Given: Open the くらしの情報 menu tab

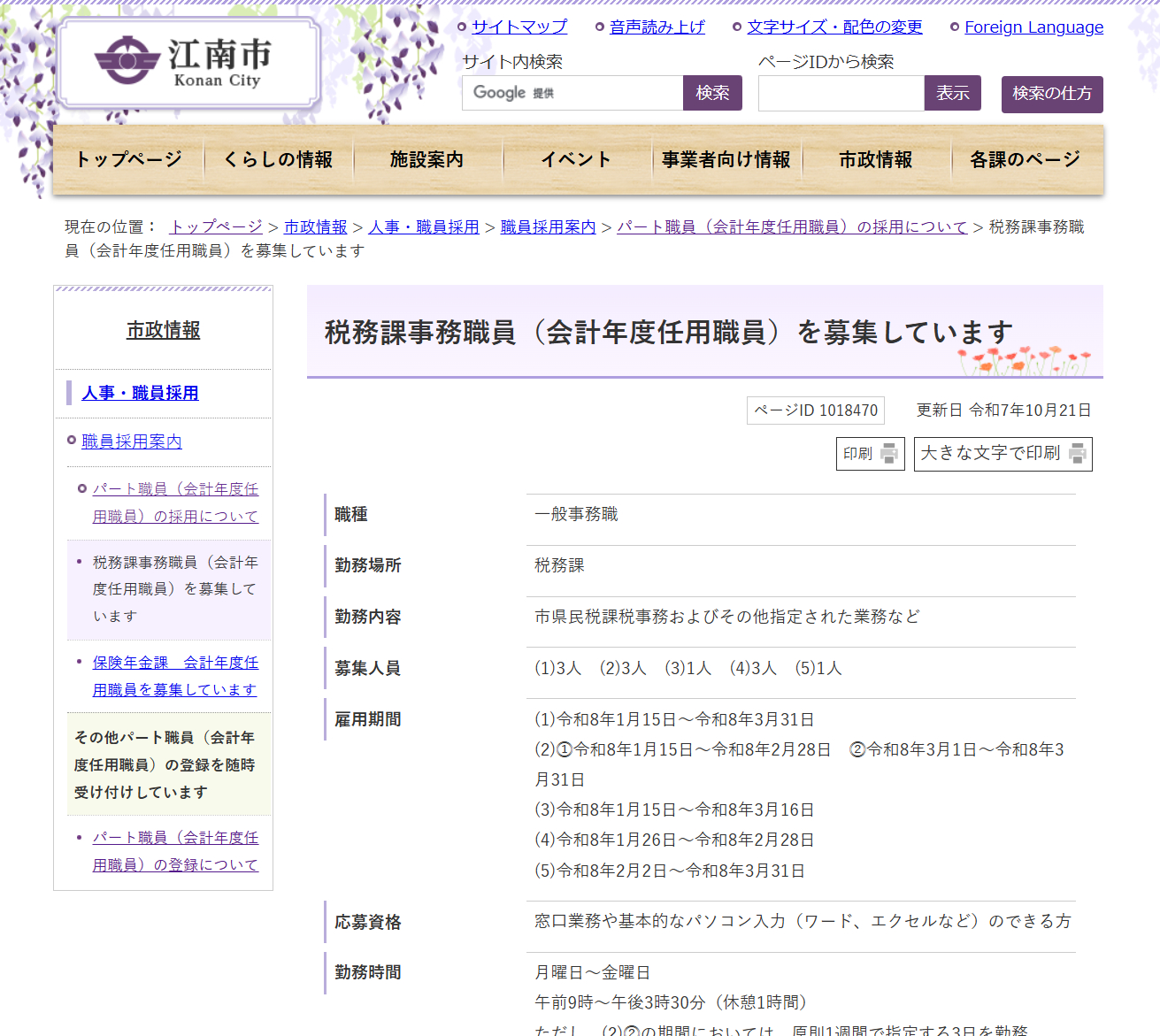Looking at the screenshot, I should tap(278, 159).
